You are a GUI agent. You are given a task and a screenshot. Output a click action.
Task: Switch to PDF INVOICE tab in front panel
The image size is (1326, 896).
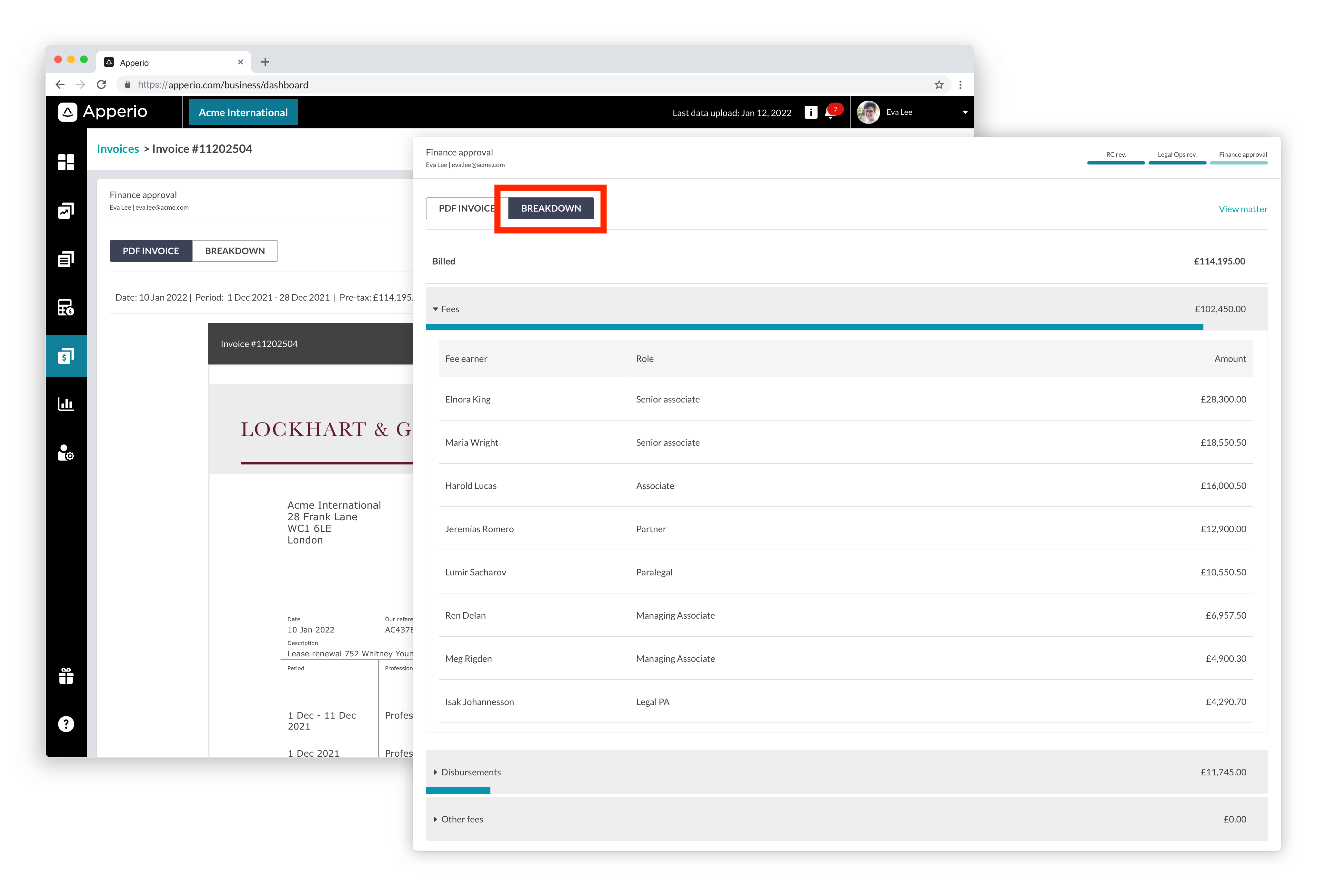[467, 208]
